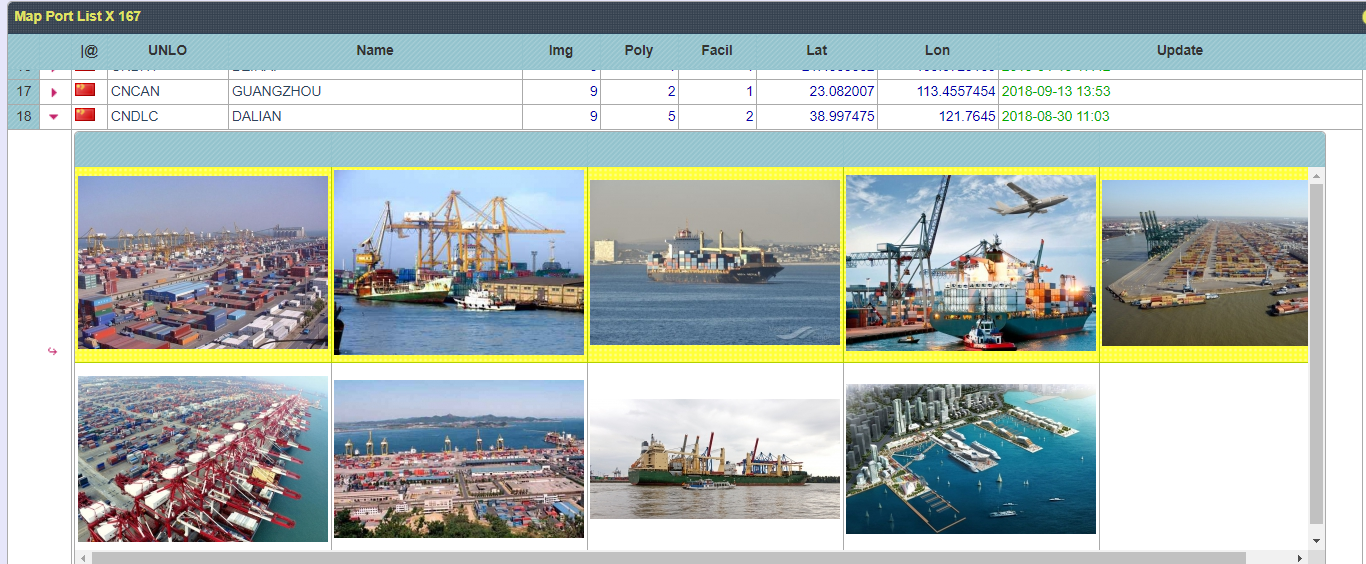Click the CNDLC port code
Viewport: 1366px width, 564px height.
(134, 116)
